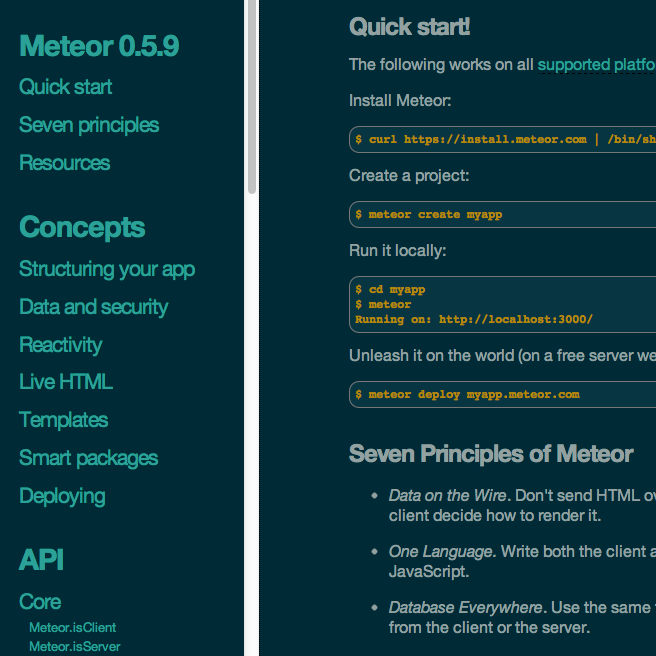The image size is (656, 656).
Task: Follow the supported platforms link
Action: tap(597, 65)
